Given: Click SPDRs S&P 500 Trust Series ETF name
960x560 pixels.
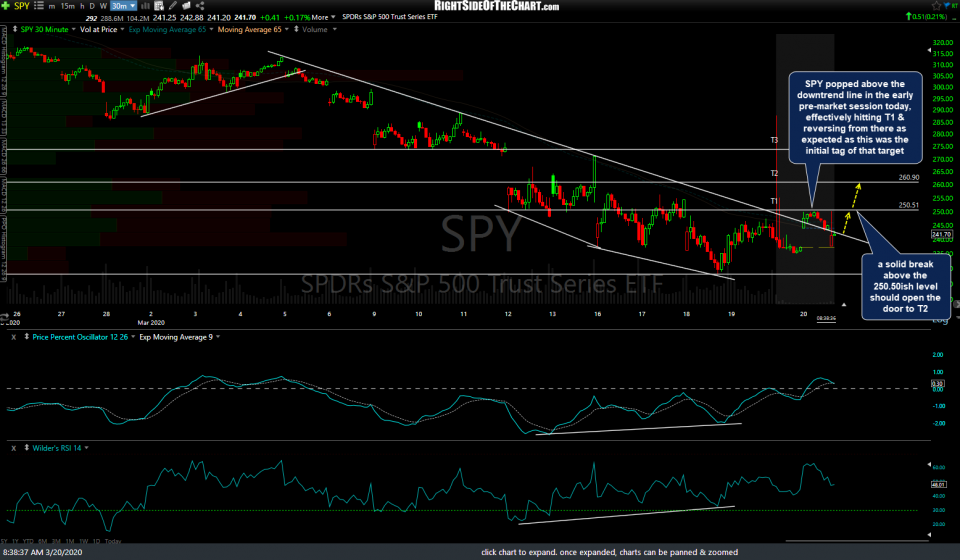Looking at the screenshot, I should tap(389, 17).
